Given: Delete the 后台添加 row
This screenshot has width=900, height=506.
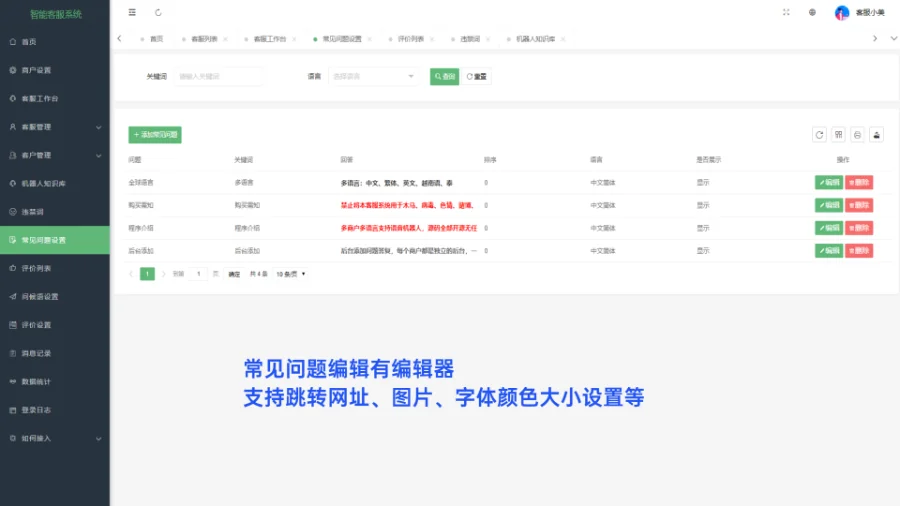Looking at the screenshot, I should (x=859, y=251).
